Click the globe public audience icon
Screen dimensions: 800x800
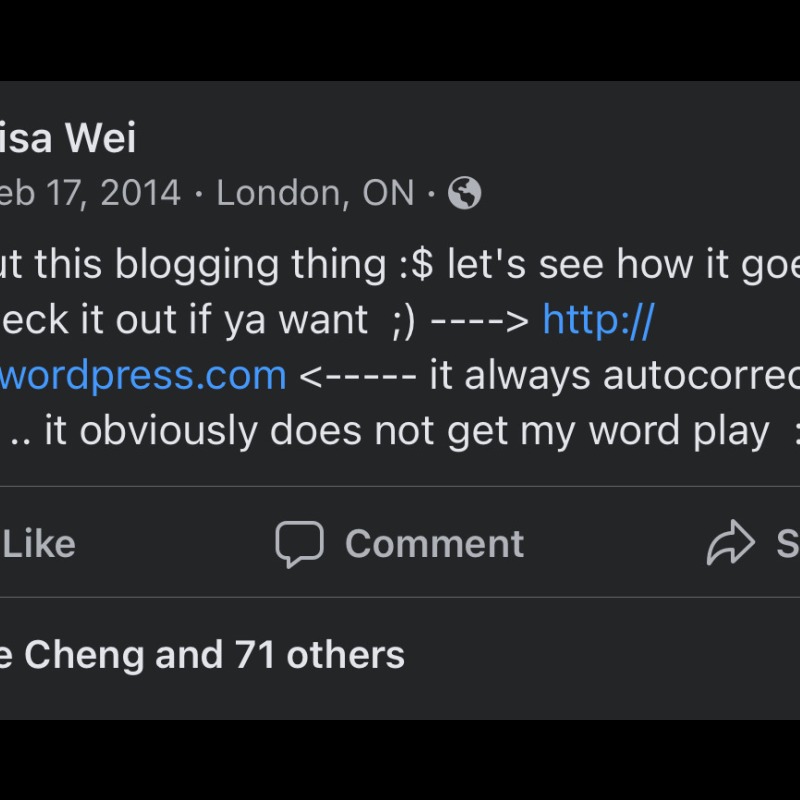(464, 193)
